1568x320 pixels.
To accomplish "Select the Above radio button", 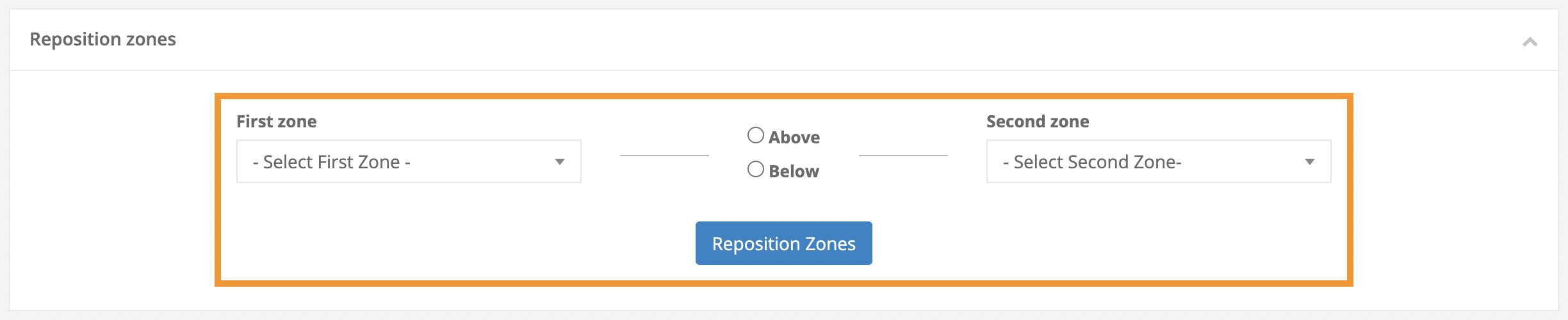I will [756, 136].
